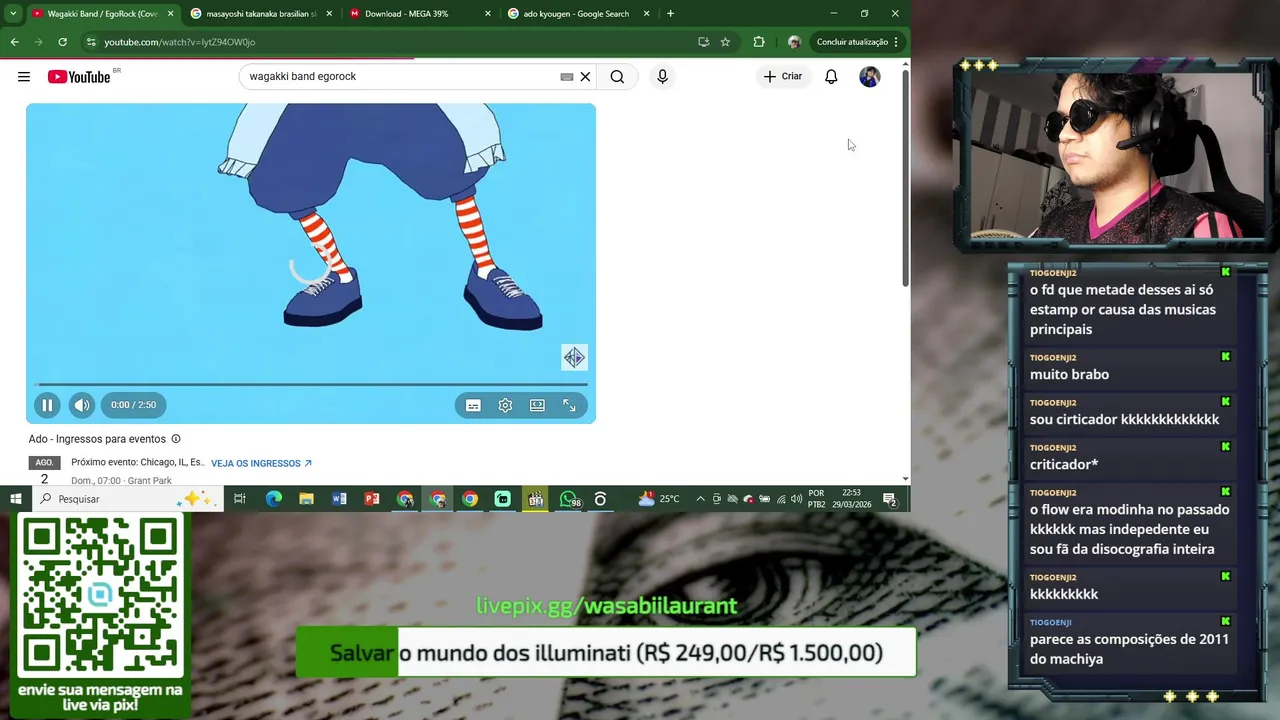Image resolution: width=1280 pixels, height=720 pixels.
Task: Switch to the 'ado kyougen - Google Search' tab
Action: (577, 14)
